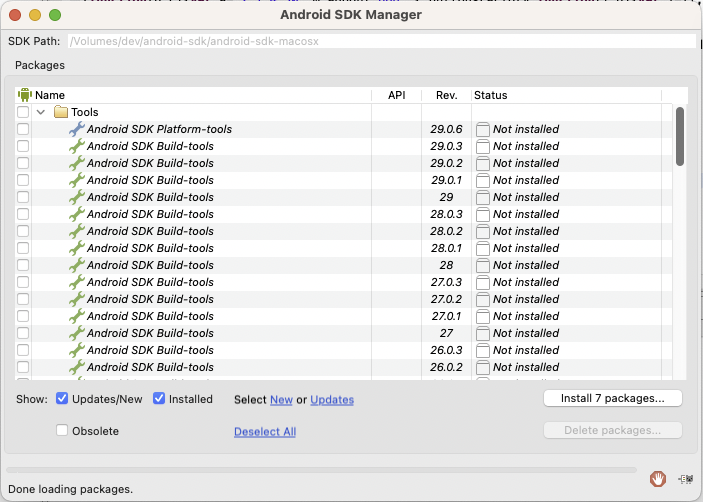This screenshot has width=703, height=502.
Task: Select the Build-tools rev 27 row name
Action: 150,333
